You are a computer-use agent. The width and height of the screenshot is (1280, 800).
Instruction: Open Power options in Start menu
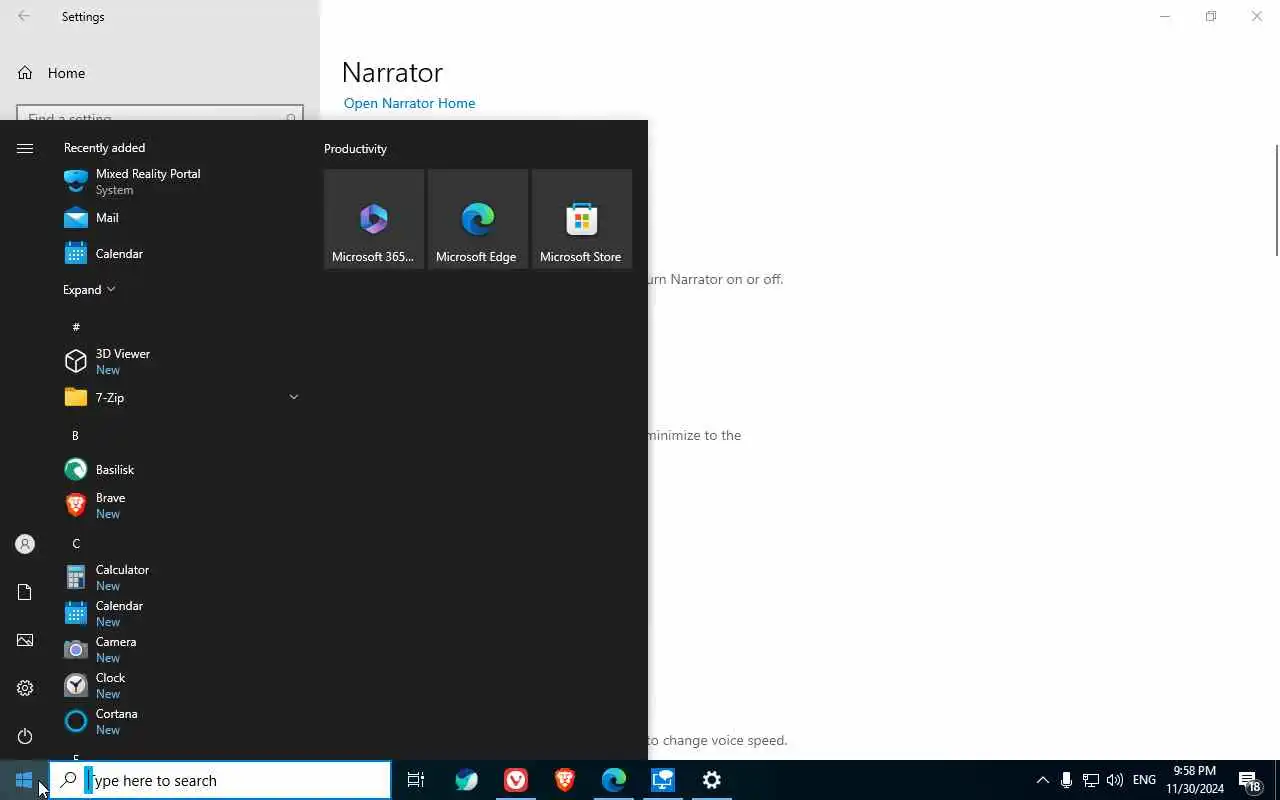(25, 736)
